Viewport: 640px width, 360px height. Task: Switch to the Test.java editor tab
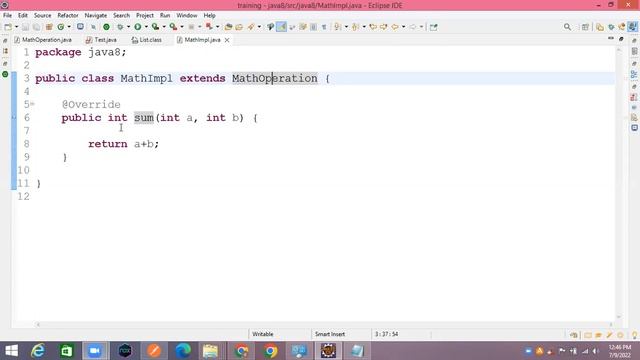click(x=101, y=40)
